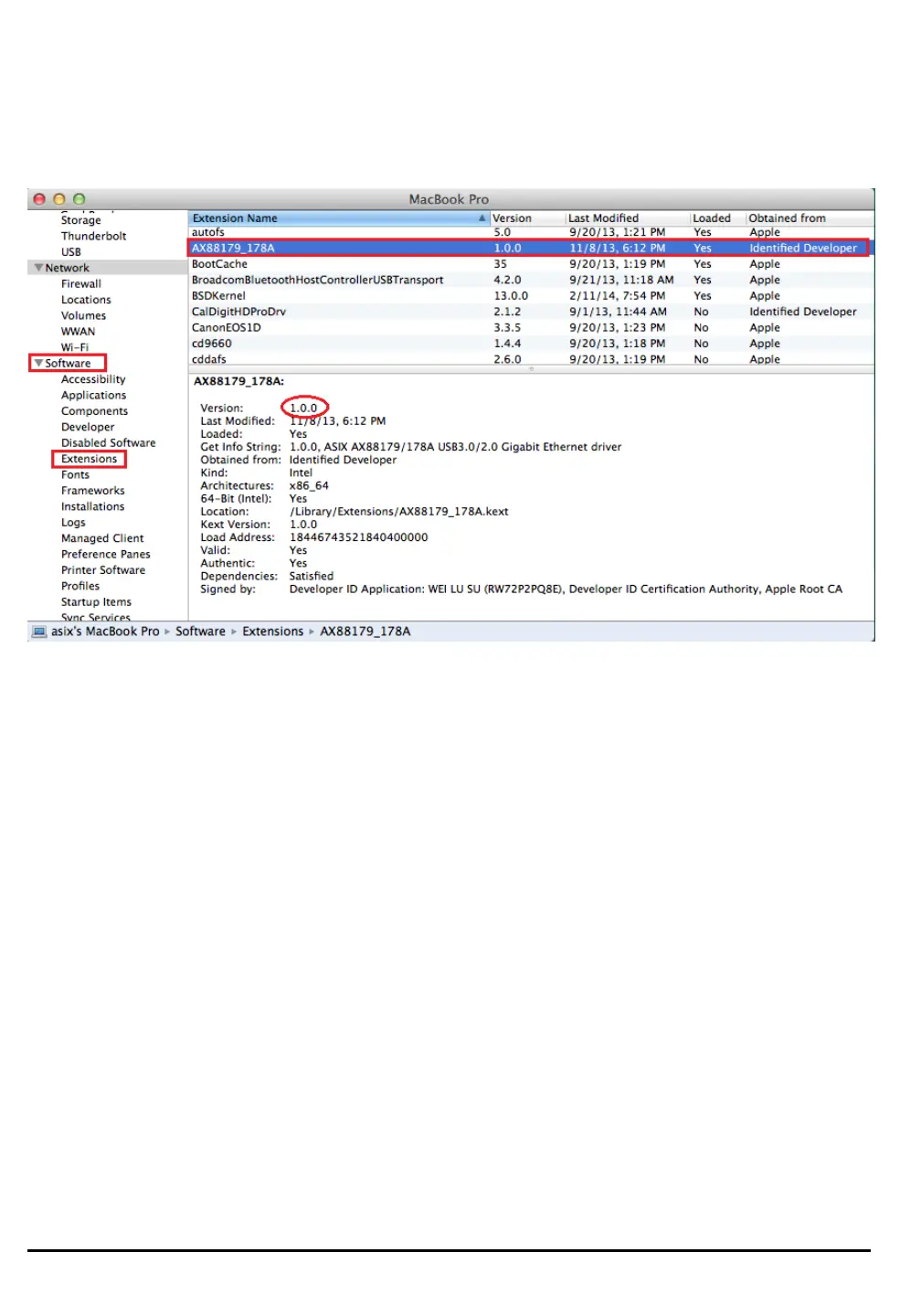Select the BSDKernel extension row
This screenshot has height=1316, width=921.
tap(531, 296)
